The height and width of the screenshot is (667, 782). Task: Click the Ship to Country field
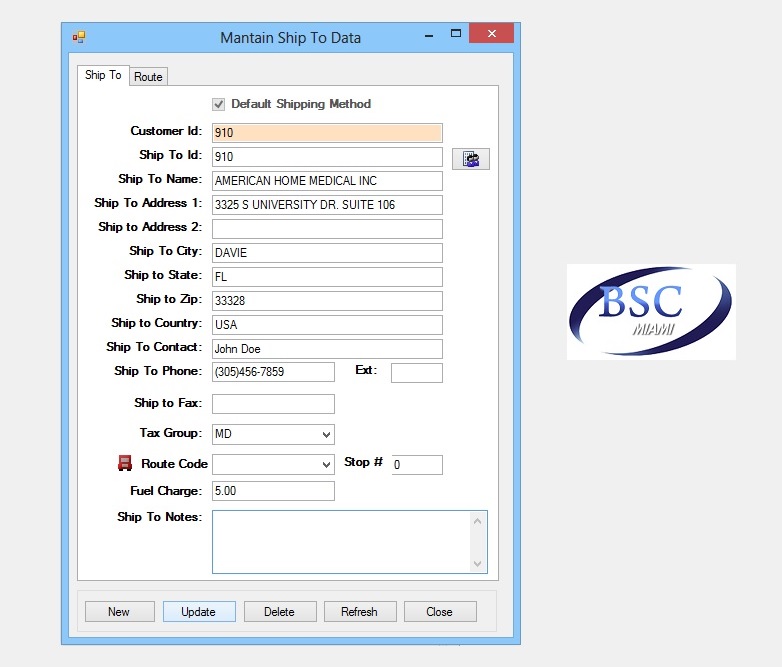click(x=327, y=324)
